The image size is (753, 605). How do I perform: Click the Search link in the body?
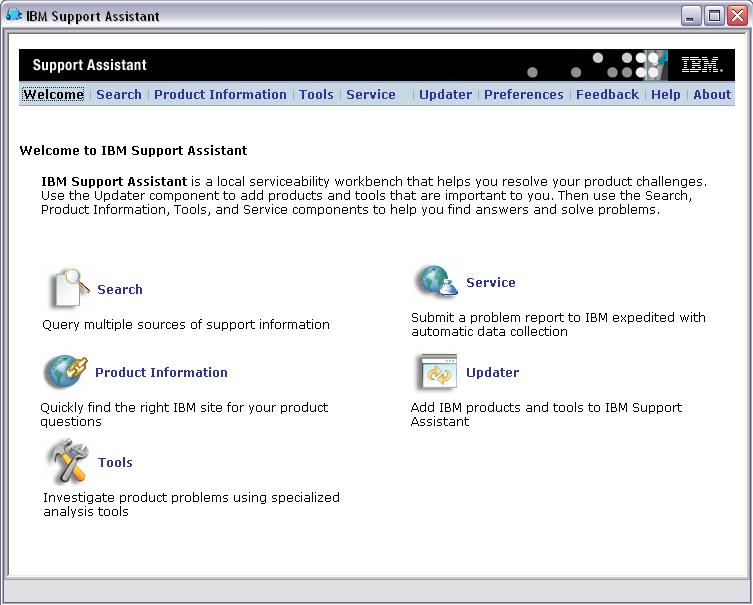click(120, 290)
